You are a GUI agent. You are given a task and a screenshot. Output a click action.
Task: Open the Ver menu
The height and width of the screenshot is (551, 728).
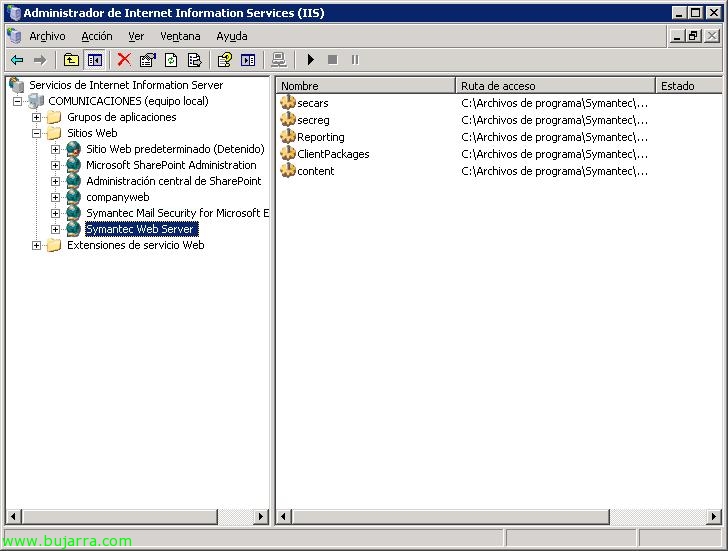point(136,36)
